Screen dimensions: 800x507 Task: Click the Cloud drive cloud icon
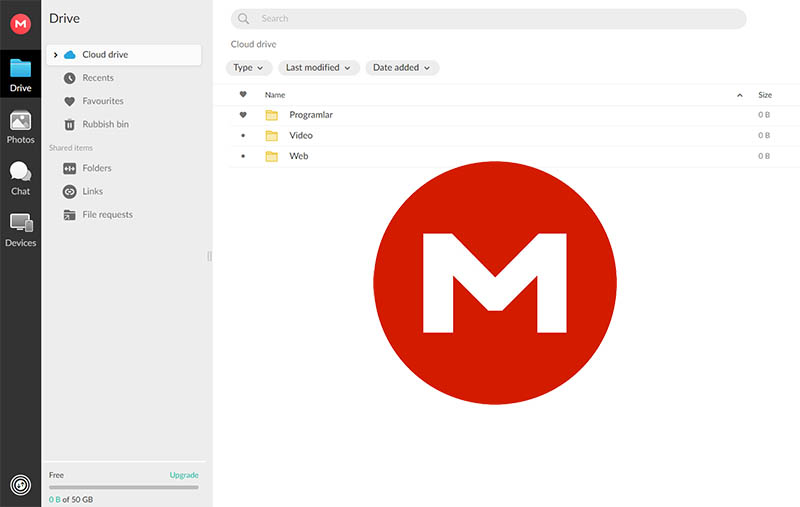(70, 55)
